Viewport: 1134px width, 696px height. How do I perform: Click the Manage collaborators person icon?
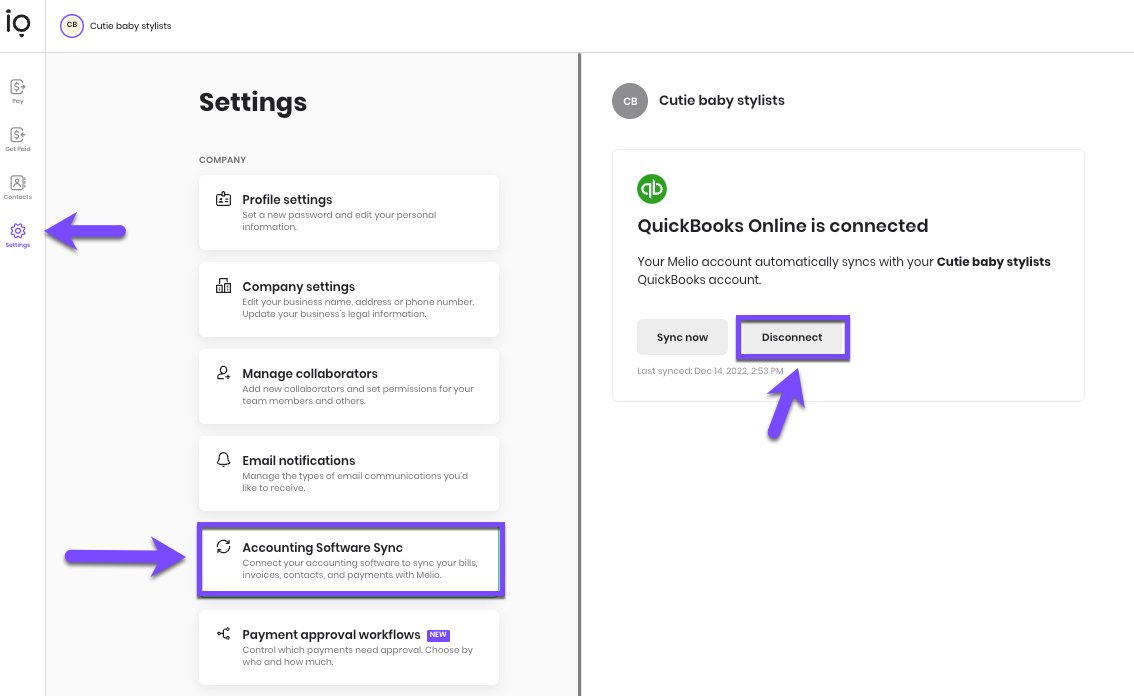(223, 373)
